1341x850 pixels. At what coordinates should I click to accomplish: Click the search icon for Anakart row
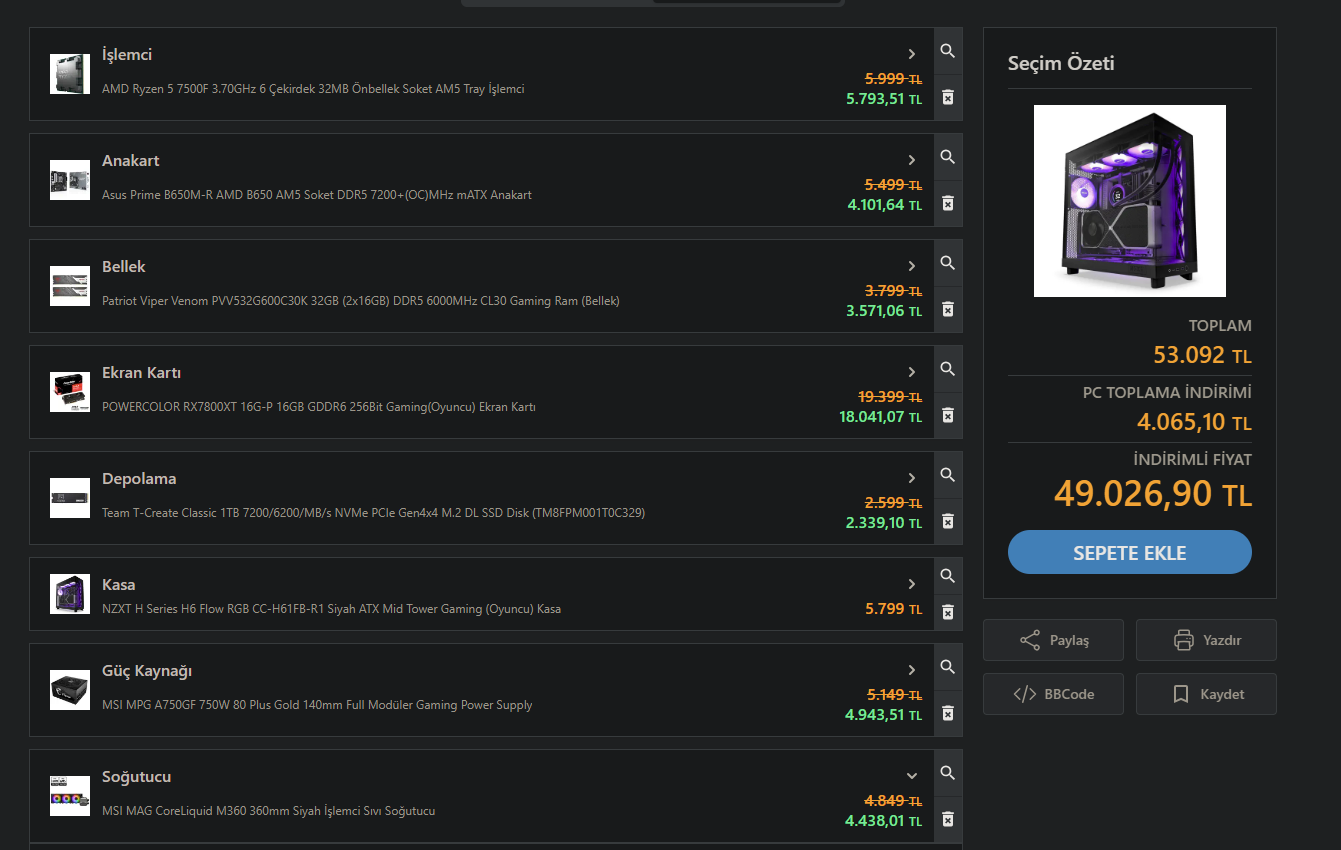pyautogui.click(x=947, y=157)
